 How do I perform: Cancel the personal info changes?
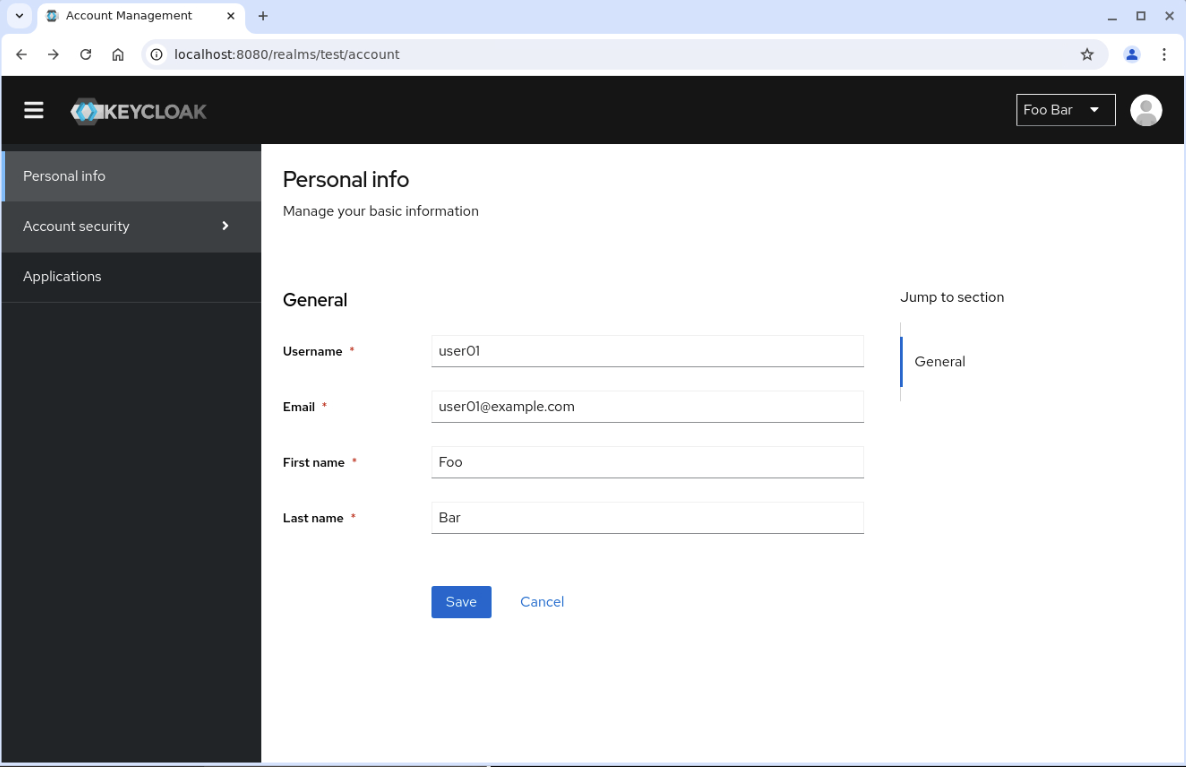(x=542, y=602)
